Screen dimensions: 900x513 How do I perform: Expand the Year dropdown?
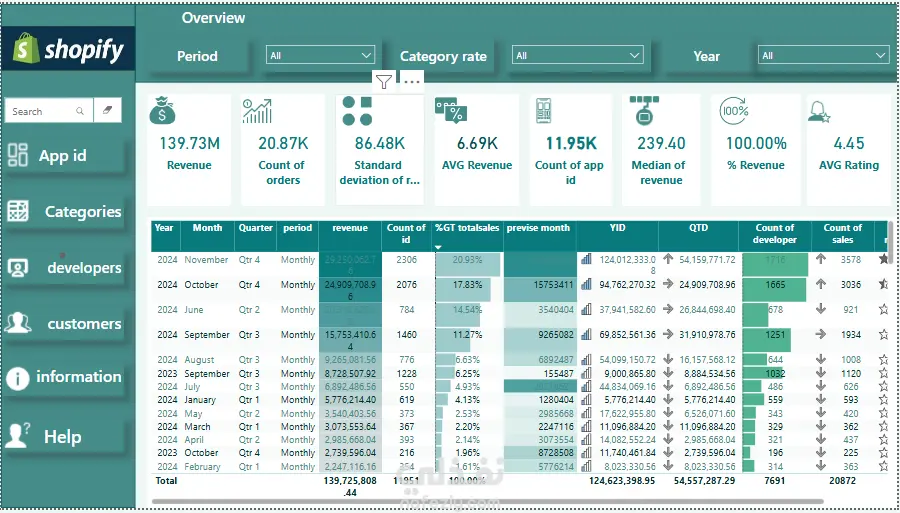pyautogui.click(x=824, y=55)
